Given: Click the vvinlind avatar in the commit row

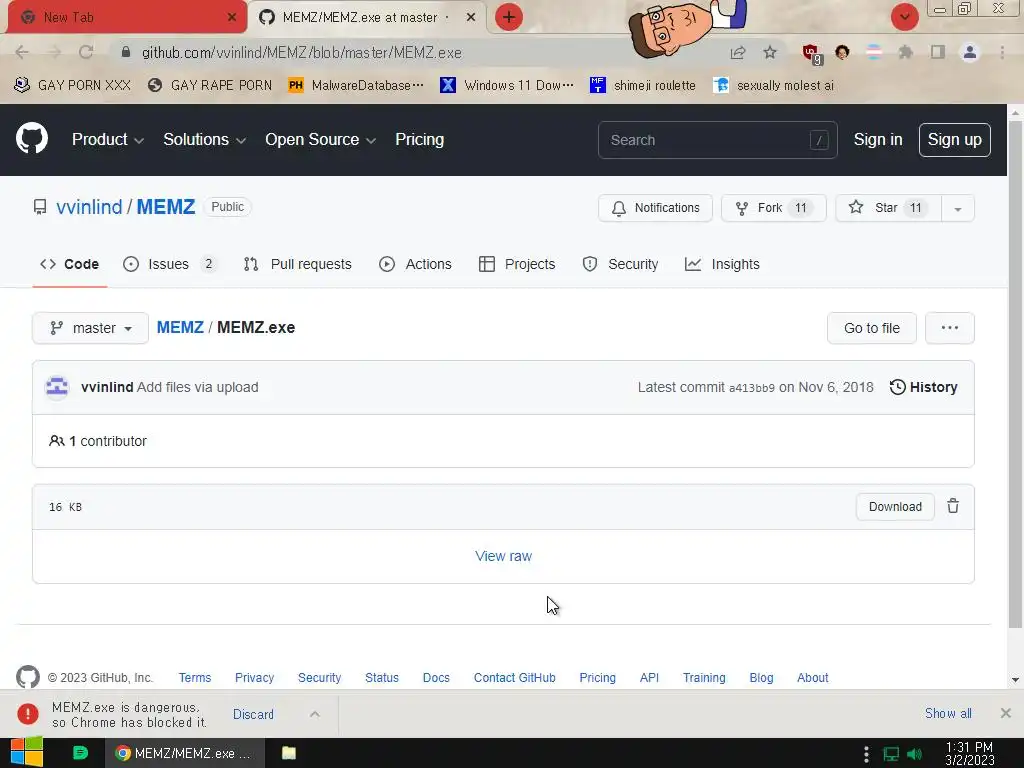Looking at the screenshot, I should point(57,387).
